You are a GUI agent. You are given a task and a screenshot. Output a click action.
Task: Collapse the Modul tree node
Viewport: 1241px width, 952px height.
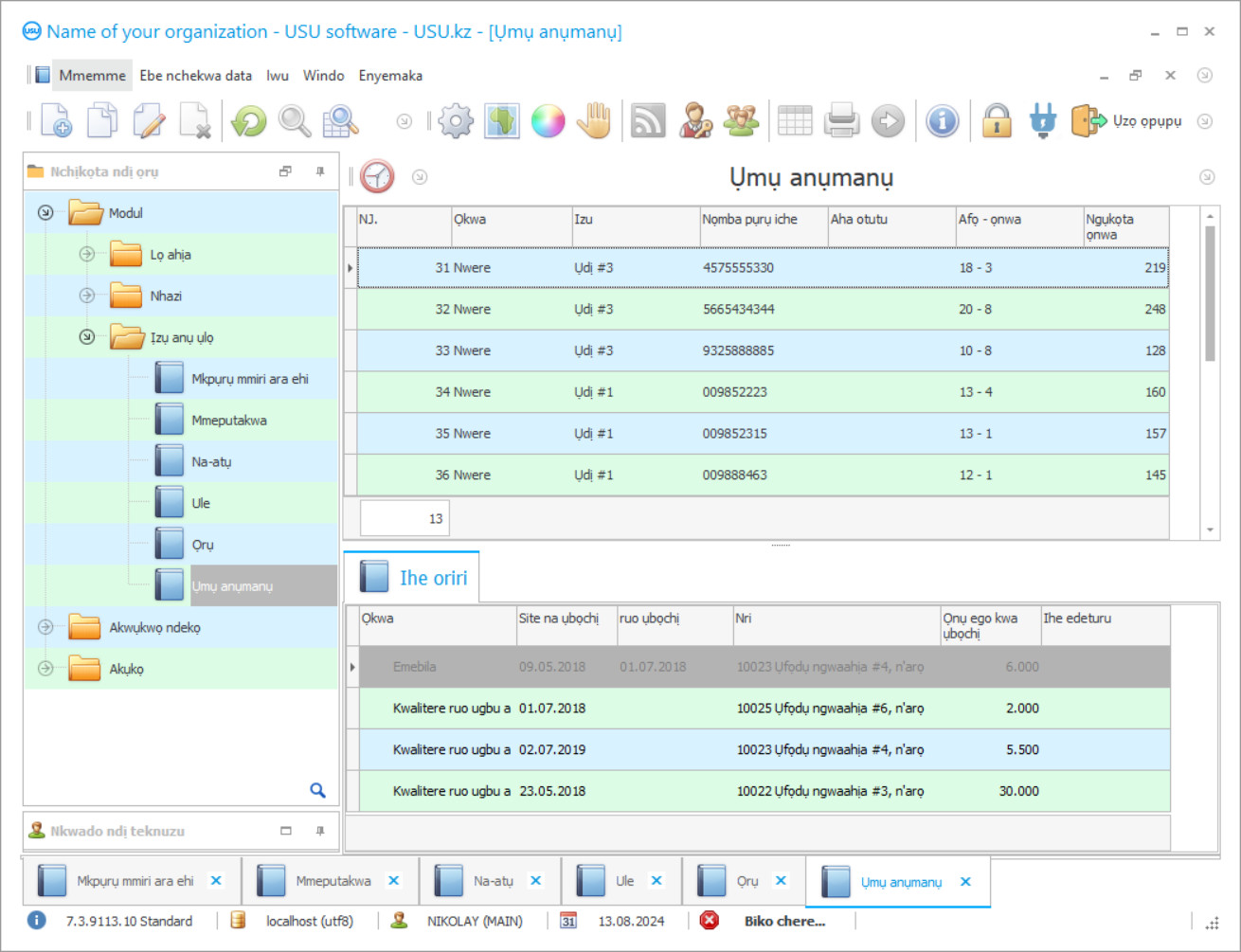pyautogui.click(x=45, y=213)
